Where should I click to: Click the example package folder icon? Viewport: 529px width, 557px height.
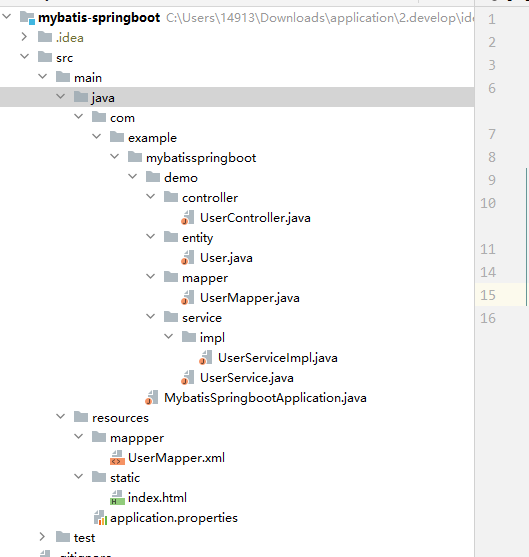pos(117,137)
